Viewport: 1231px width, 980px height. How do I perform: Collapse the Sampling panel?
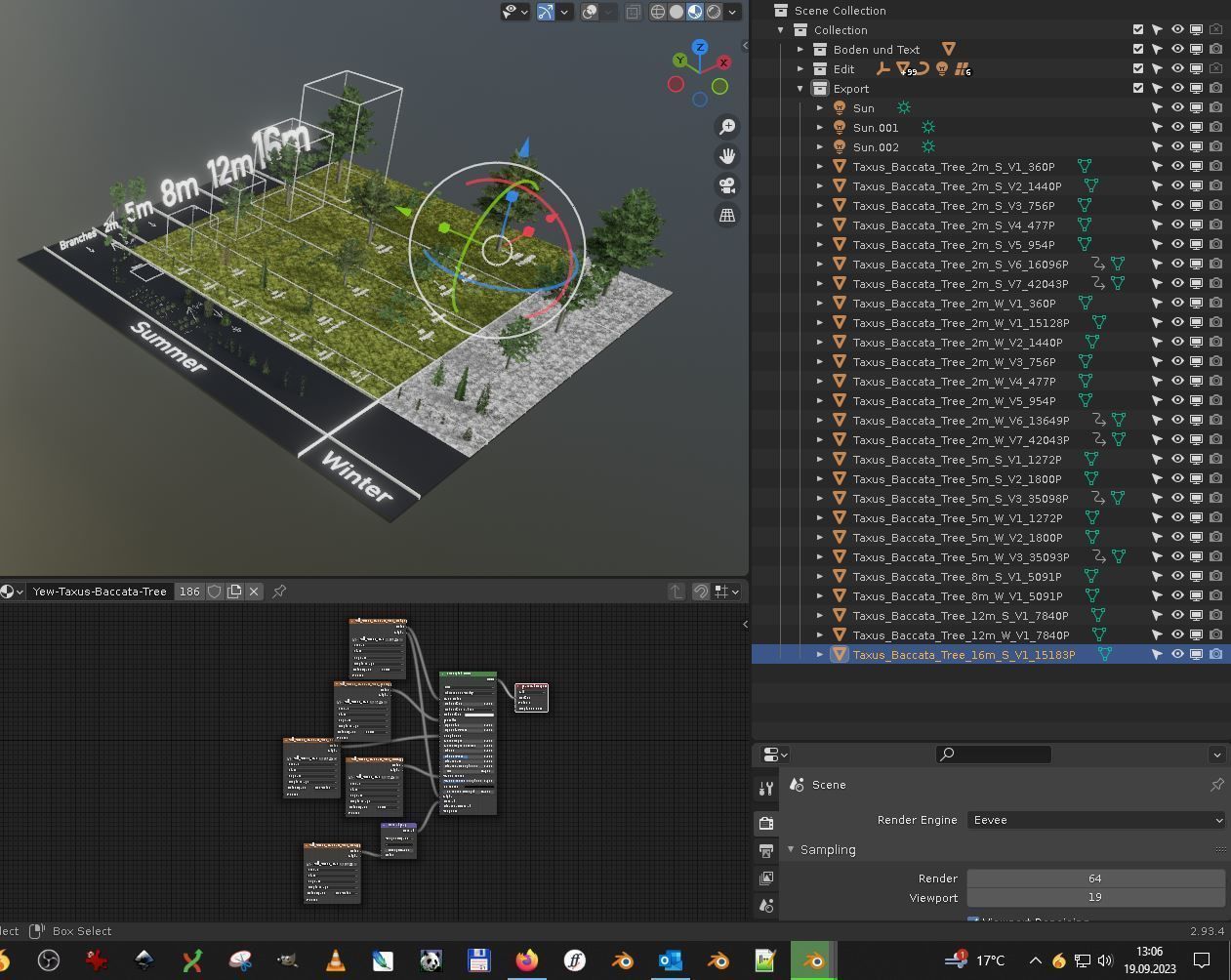point(791,849)
